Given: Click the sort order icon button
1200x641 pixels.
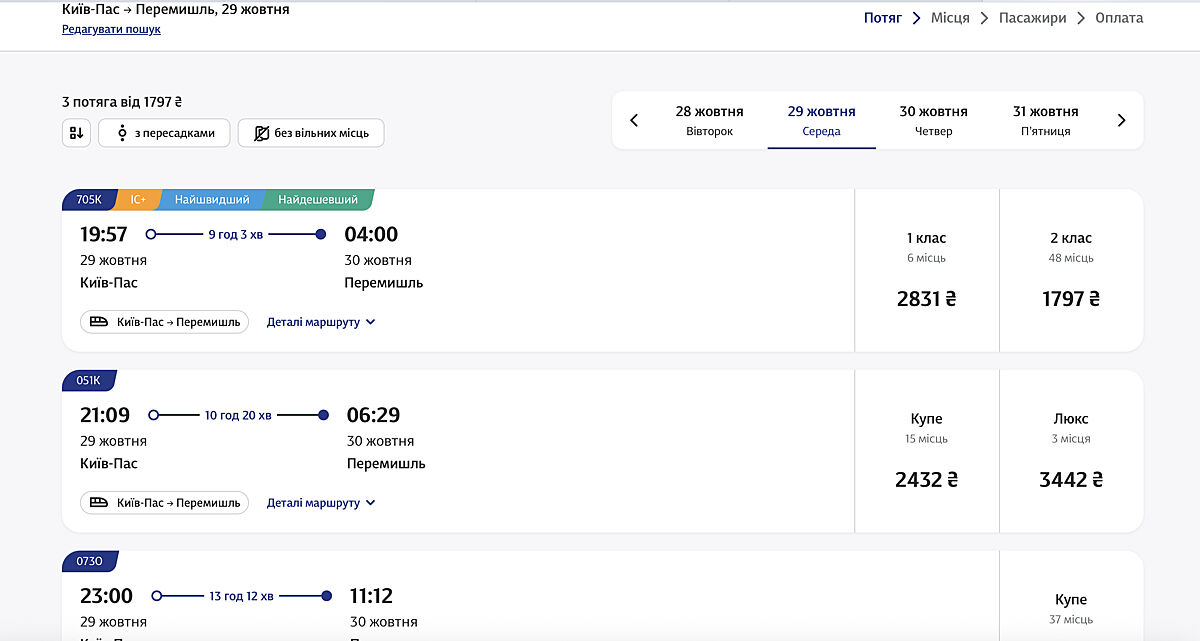Looking at the screenshot, I should point(76,133).
